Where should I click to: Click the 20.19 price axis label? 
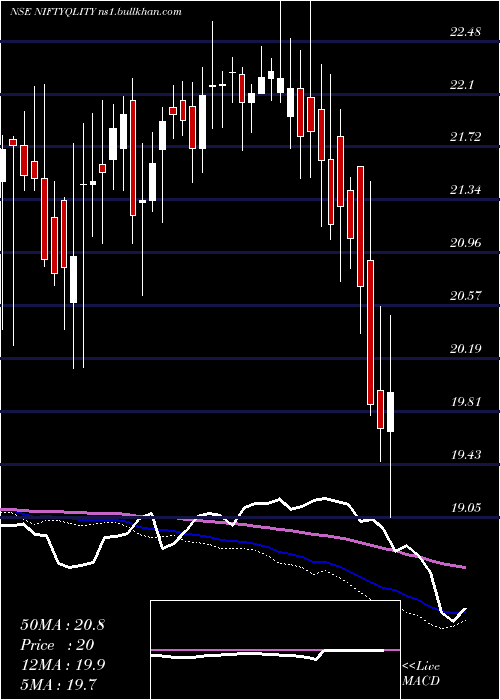465,349
